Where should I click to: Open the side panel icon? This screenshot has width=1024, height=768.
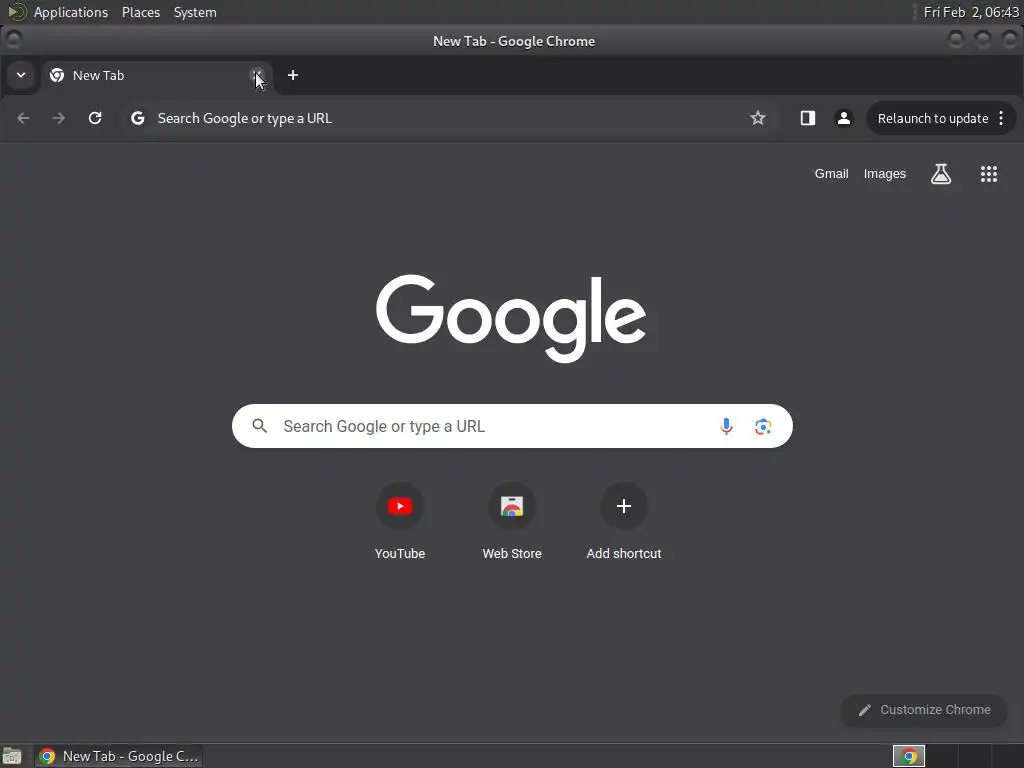pos(808,118)
